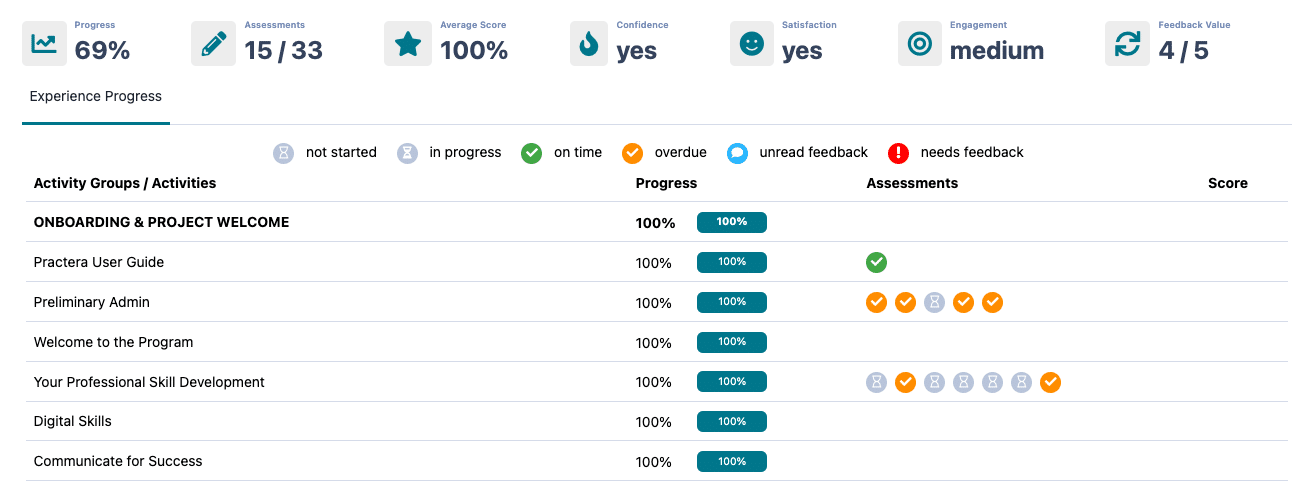The image size is (1315, 481).
Task: Click Practera User Guide green on-time checkmark
Action: point(876,262)
